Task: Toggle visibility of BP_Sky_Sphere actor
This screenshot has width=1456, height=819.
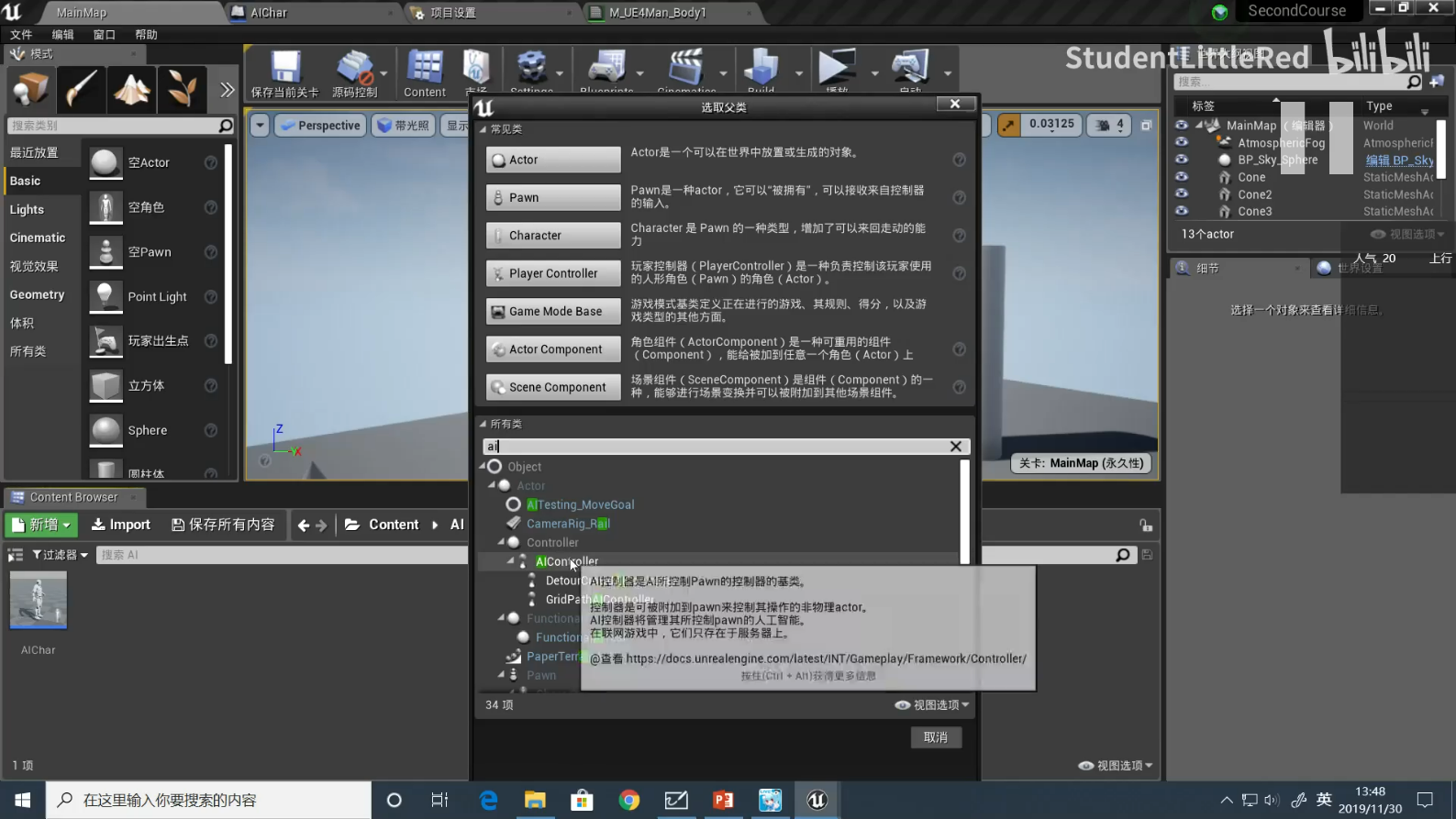Action: 1182,159
